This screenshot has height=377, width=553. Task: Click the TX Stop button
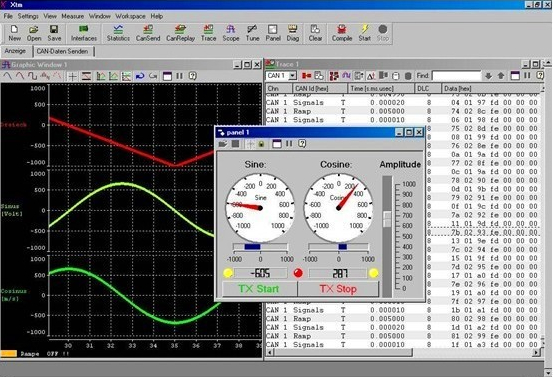point(338,289)
